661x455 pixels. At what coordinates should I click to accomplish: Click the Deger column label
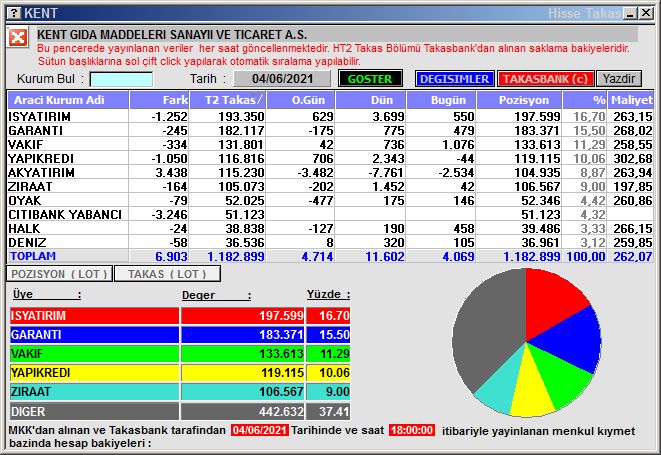[216, 295]
